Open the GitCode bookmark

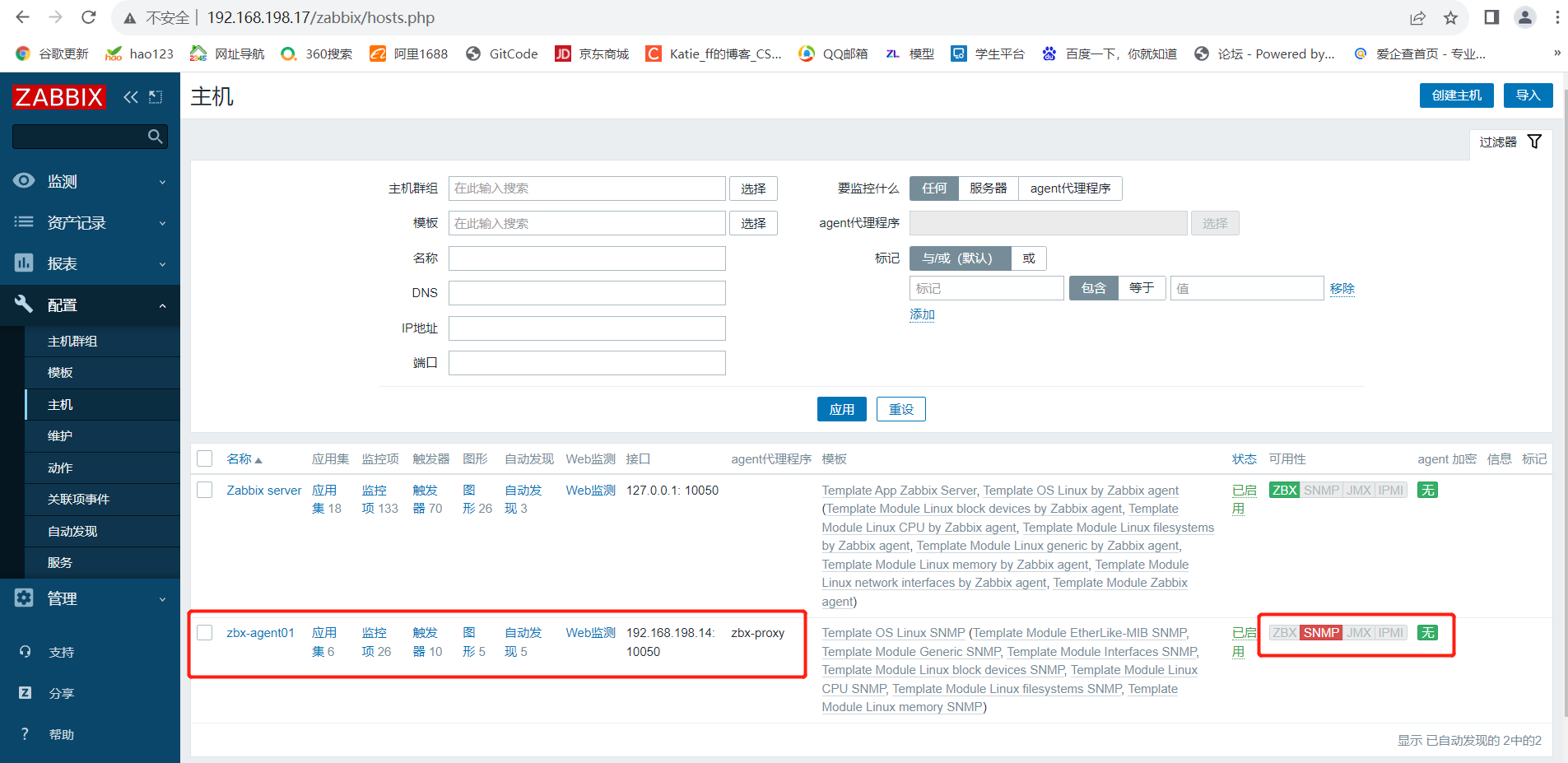(x=501, y=54)
